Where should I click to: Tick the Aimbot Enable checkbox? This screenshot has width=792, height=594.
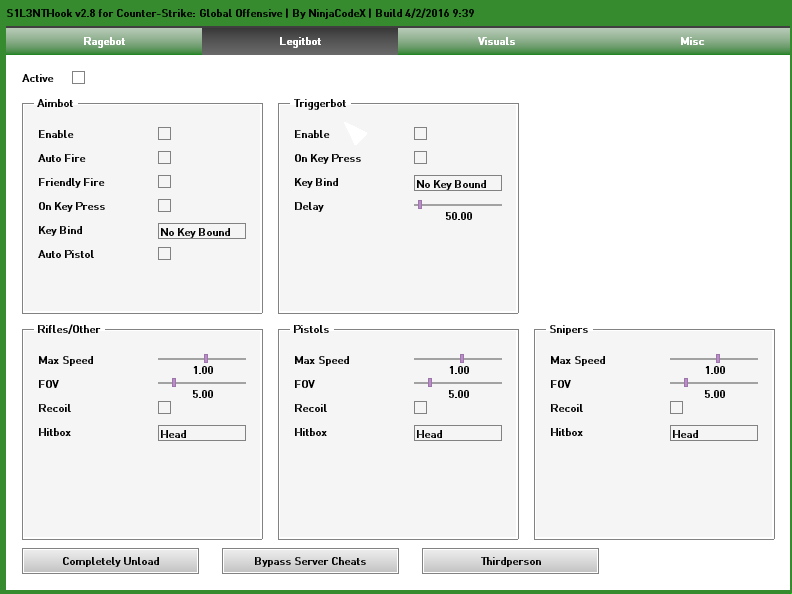tap(164, 133)
